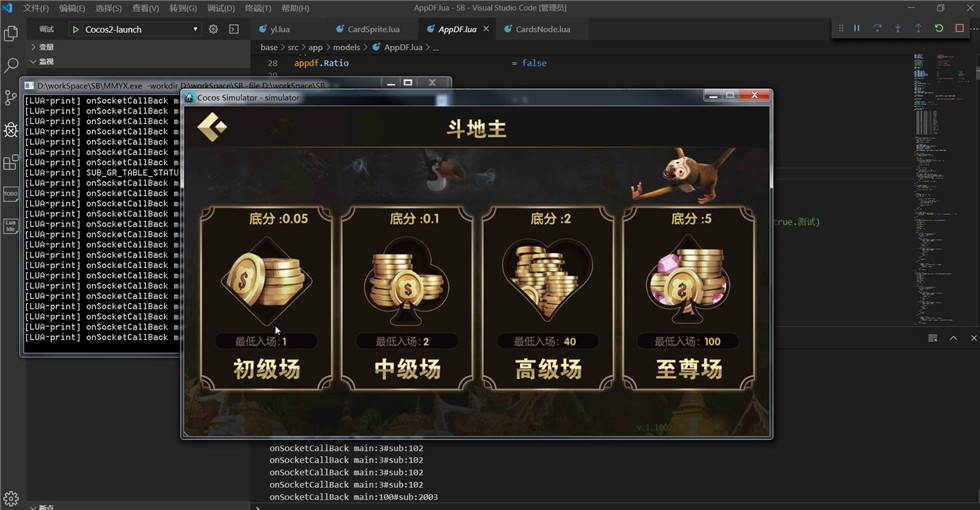
Task: Click the Step Over debug icon
Action: (x=877, y=28)
